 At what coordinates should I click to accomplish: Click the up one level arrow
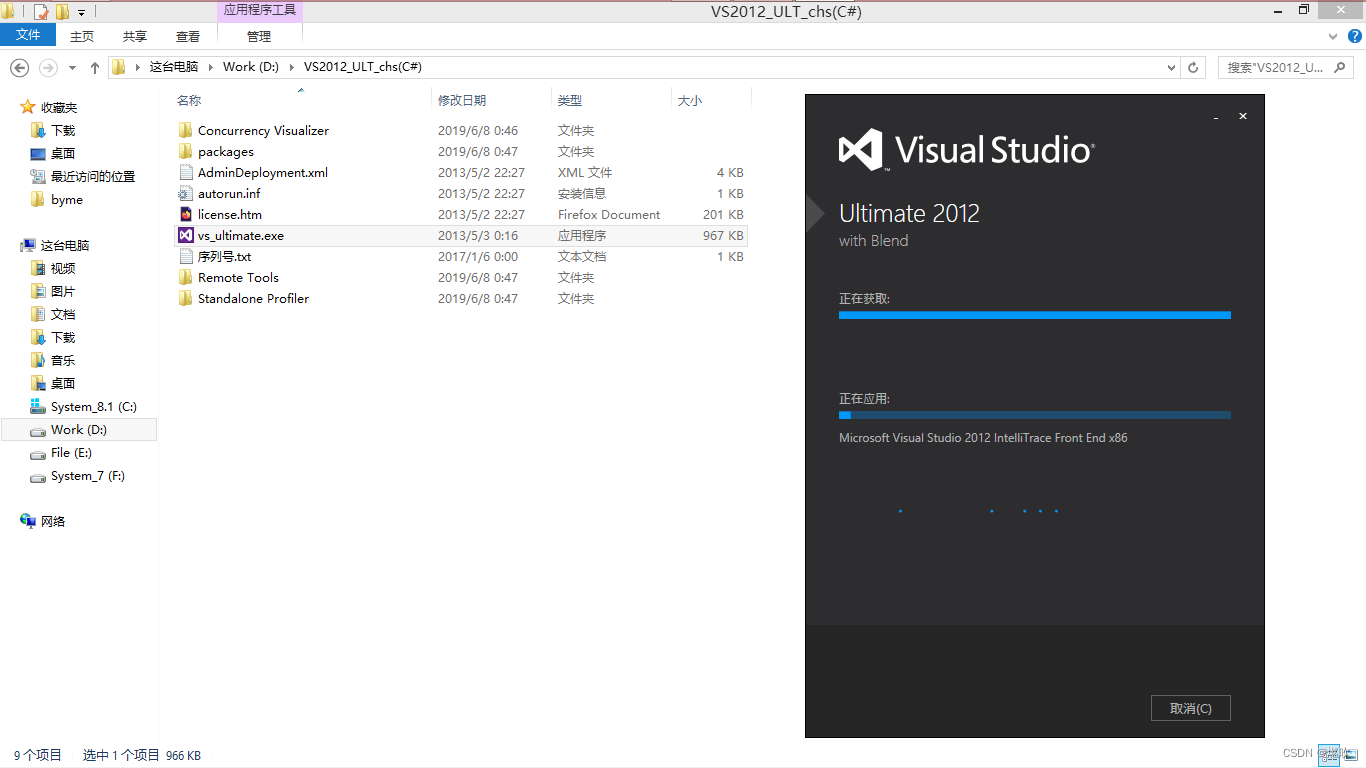point(95,67)
